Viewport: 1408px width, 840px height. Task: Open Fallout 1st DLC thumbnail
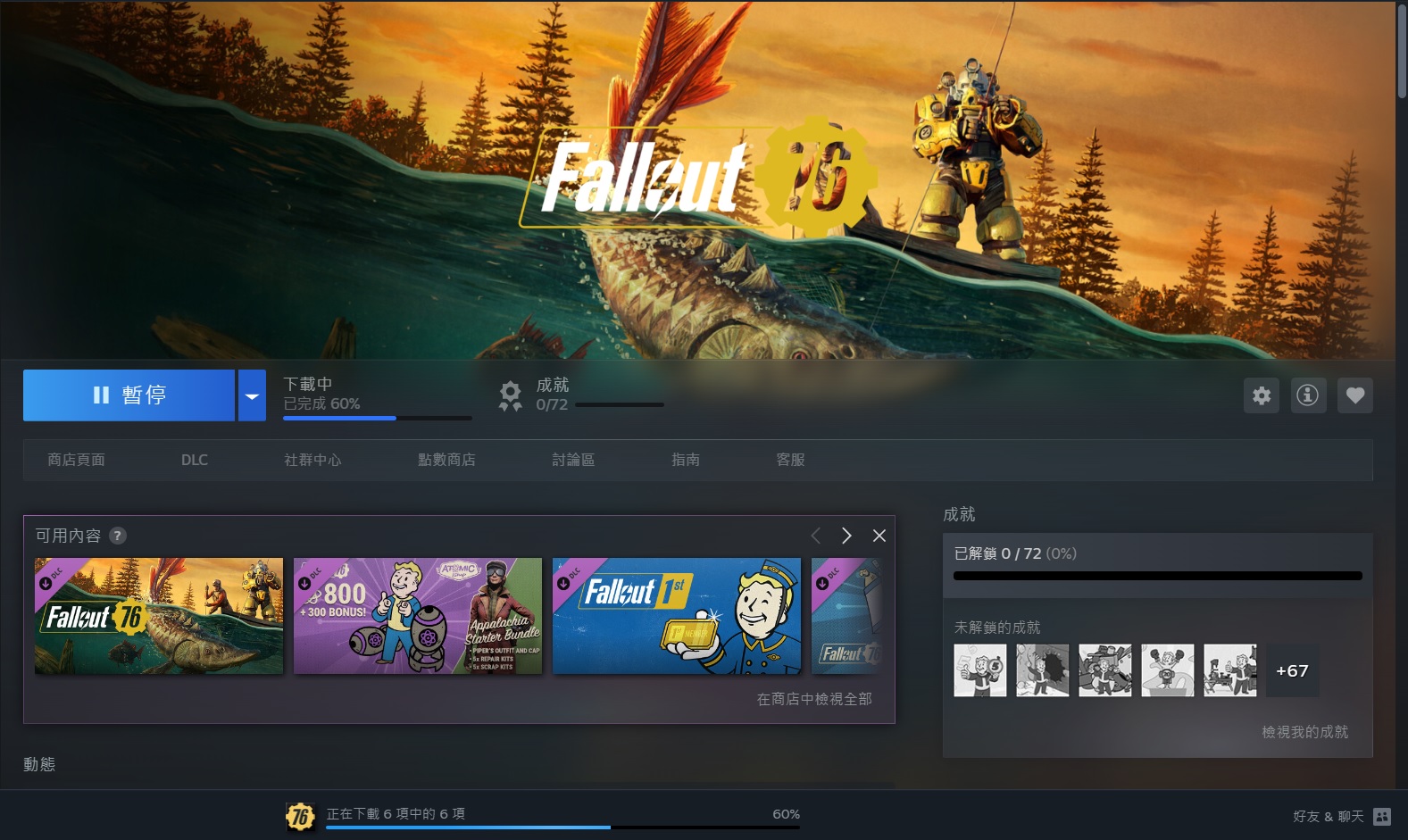(x=677, y=616)
